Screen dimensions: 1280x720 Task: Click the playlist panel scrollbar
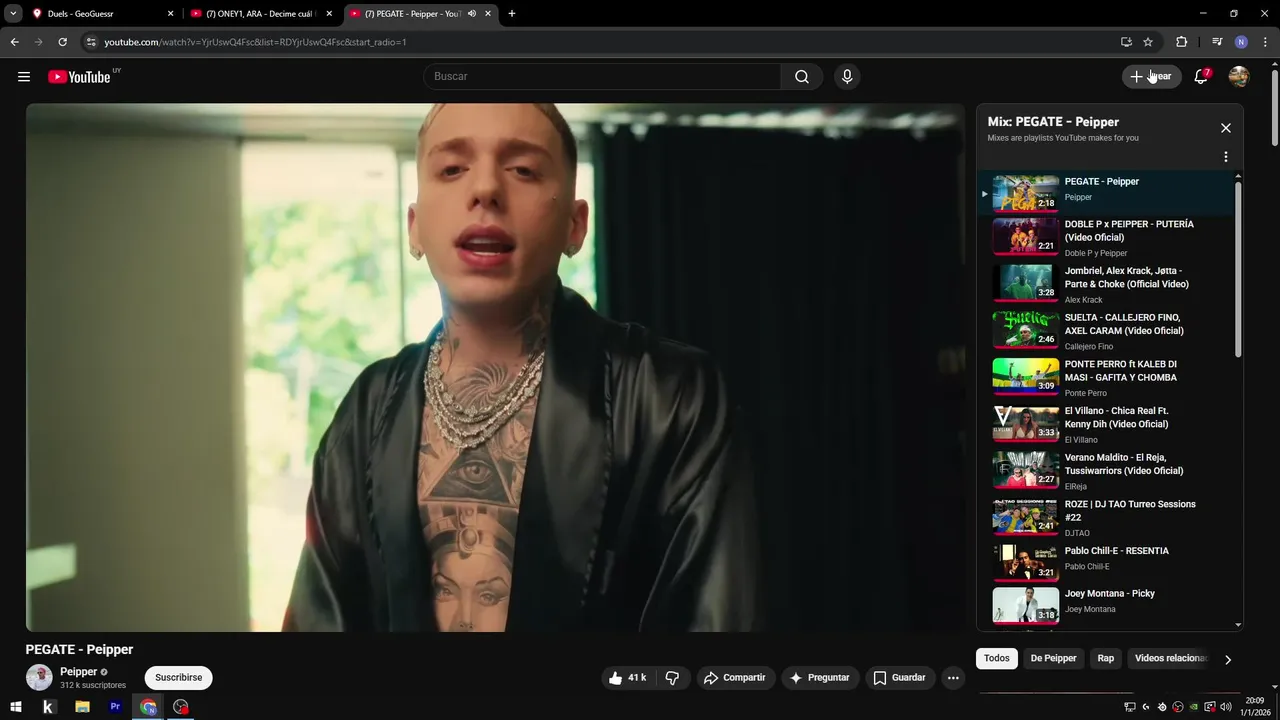click(x=1239, y=268)
